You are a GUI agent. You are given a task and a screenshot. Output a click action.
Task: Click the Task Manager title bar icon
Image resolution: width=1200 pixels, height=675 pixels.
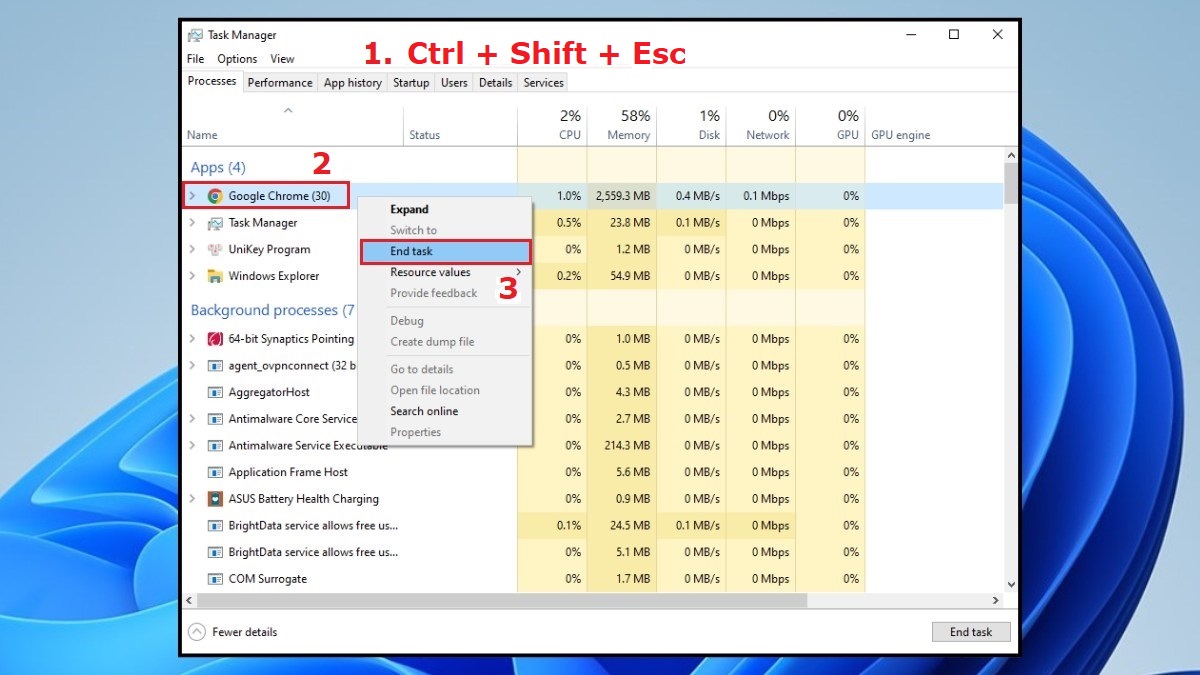click(x=195, y=35)
